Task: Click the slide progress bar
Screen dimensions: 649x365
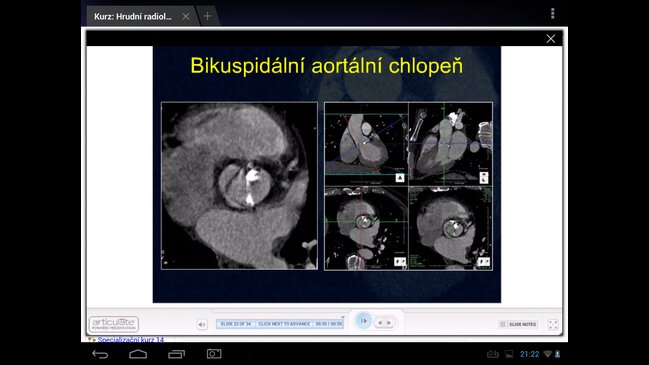Action: coord(280,324)
